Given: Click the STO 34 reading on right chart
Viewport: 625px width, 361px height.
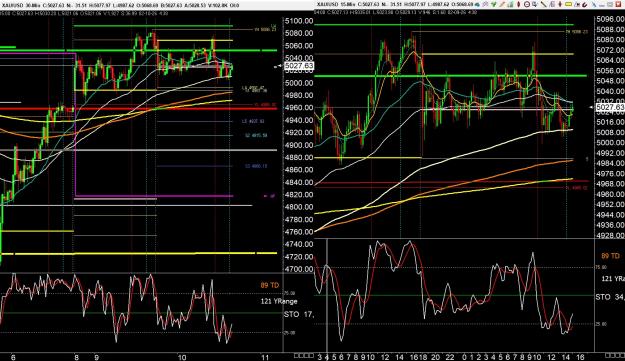Looking at the screenshot, I should [610, 297].
